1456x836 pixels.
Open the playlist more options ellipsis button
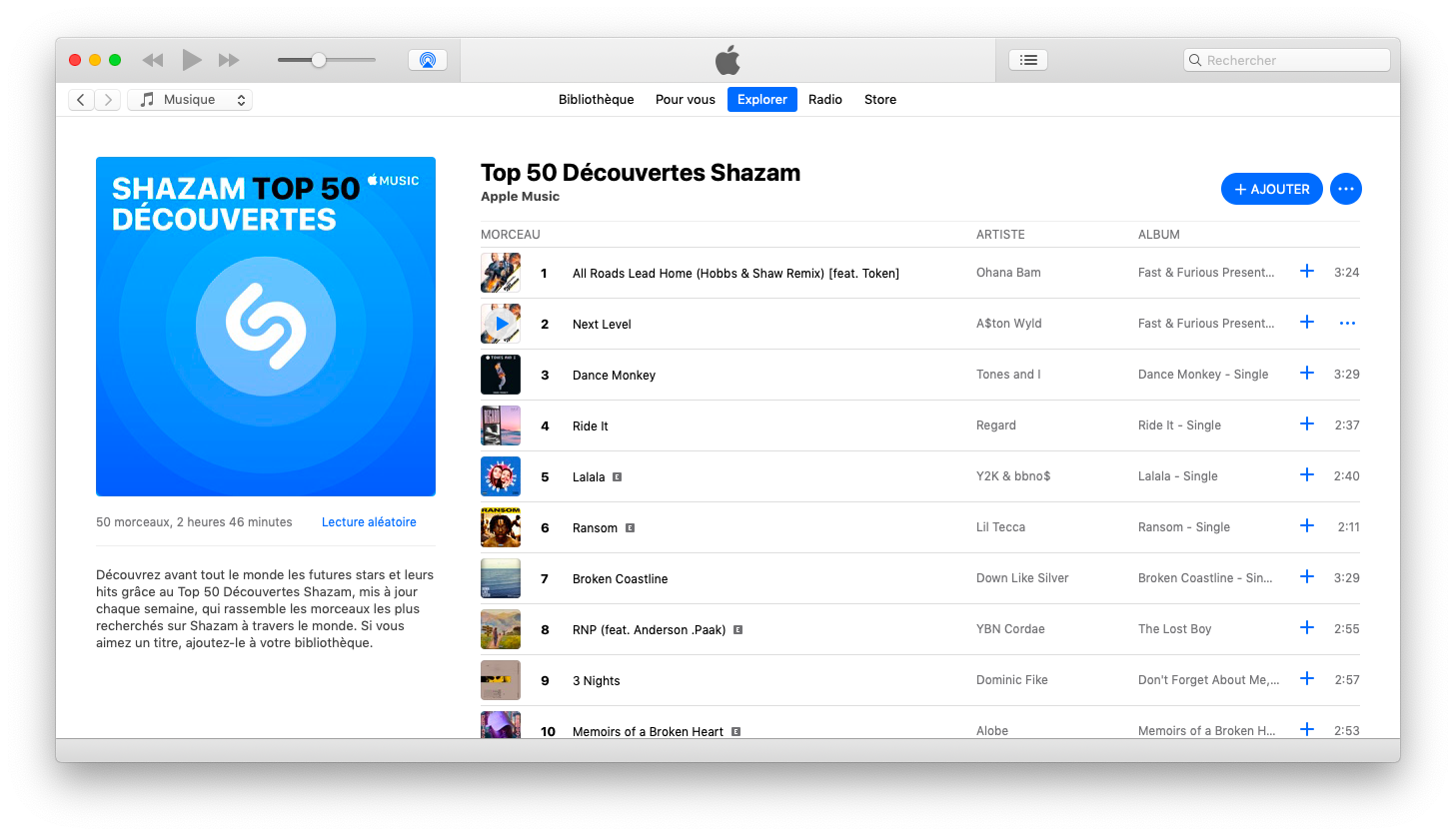coord(1346,189)
